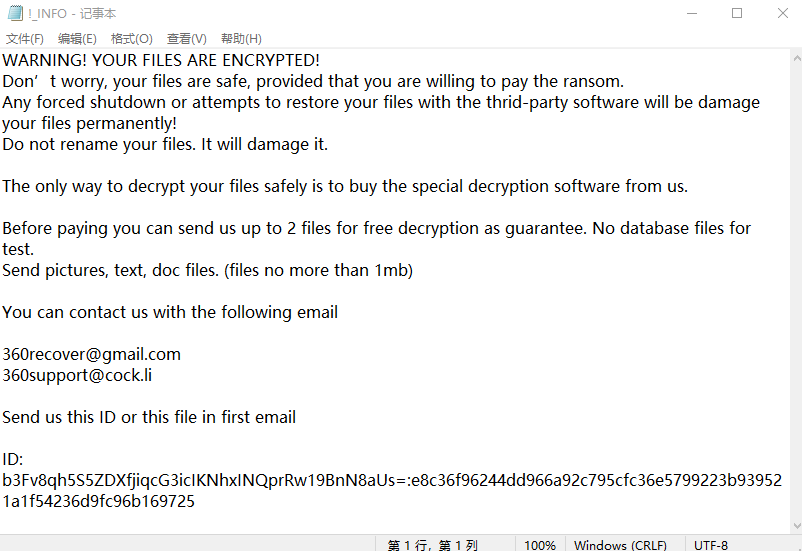Minimize the Notepad window
802x551 pixels.
coord(693,14)
